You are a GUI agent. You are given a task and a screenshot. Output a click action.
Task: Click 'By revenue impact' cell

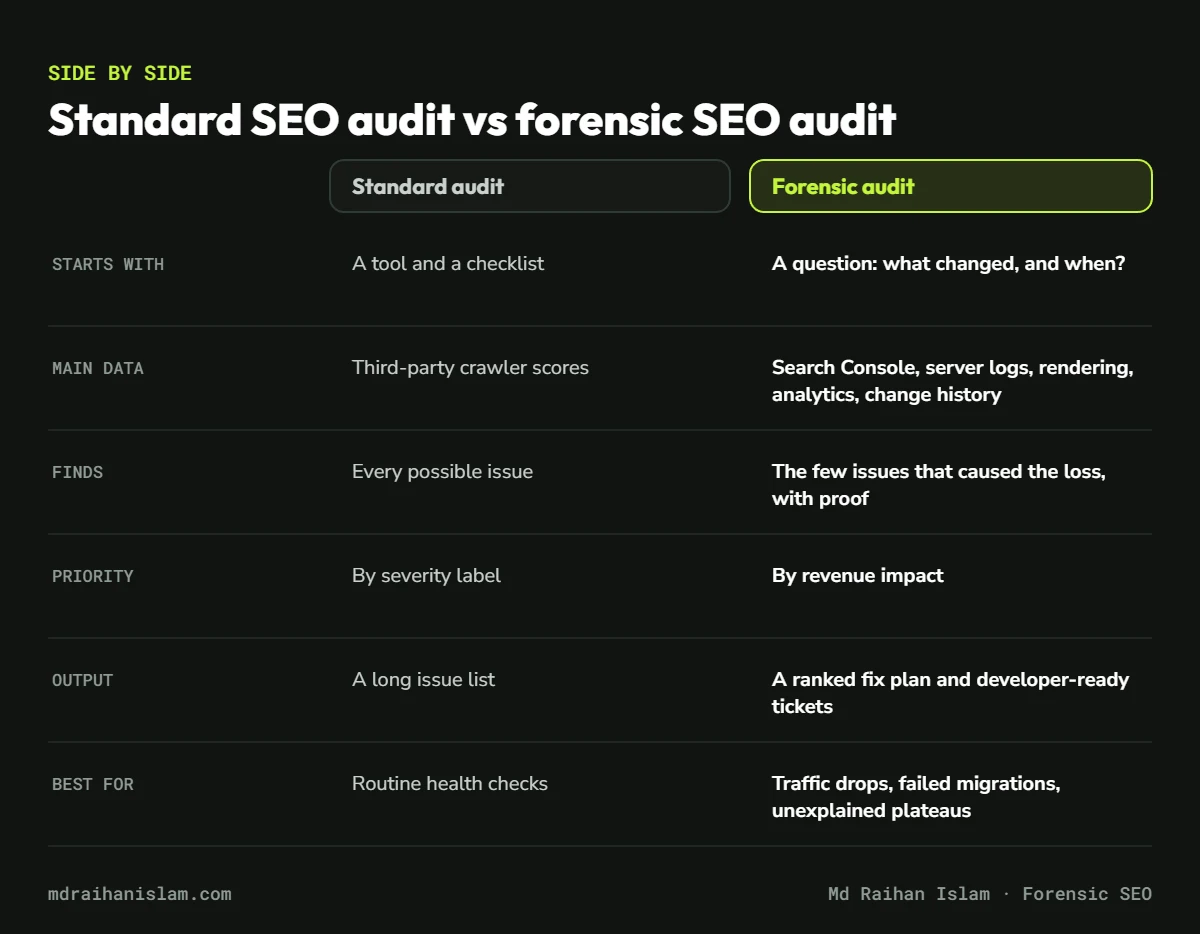[858, 576]
